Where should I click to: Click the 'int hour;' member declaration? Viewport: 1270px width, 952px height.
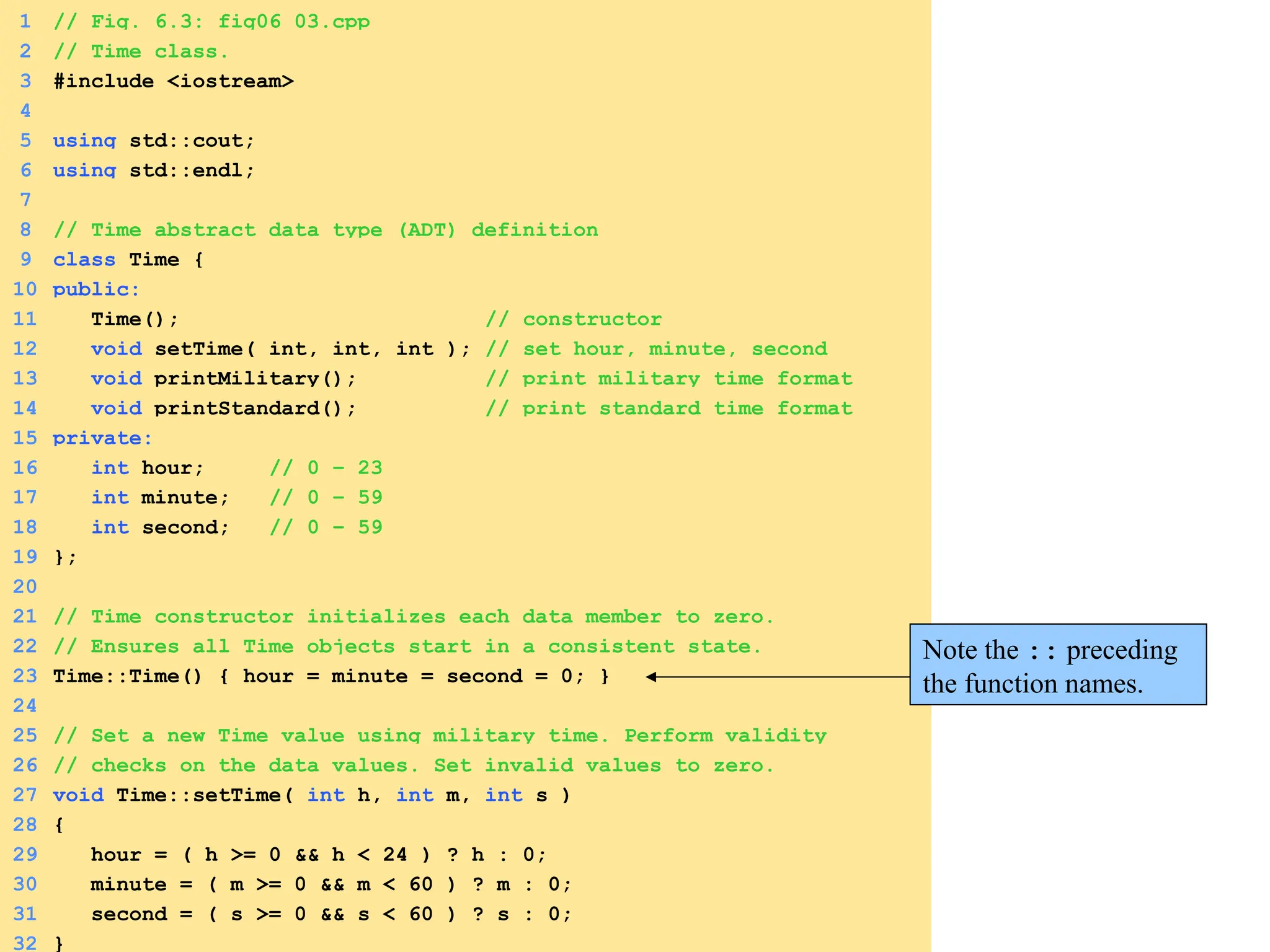pyautogui.click(x=148, y=468)
